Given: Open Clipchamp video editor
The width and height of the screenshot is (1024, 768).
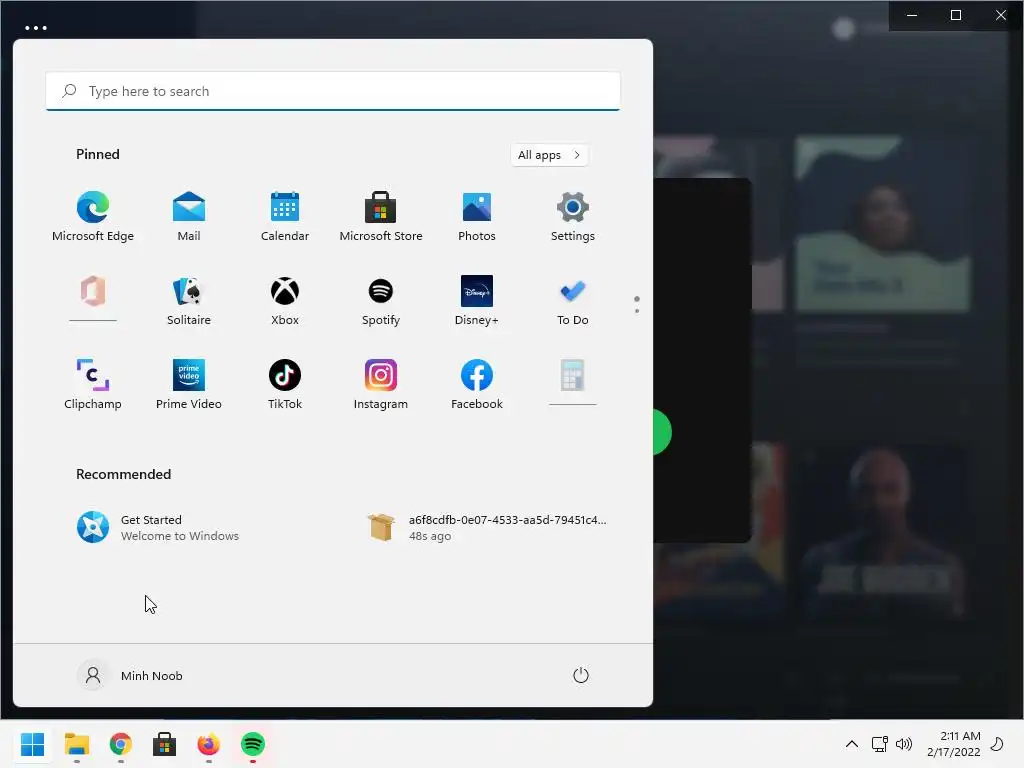Looking at the screenshot, I should click(x=93, y=385).
